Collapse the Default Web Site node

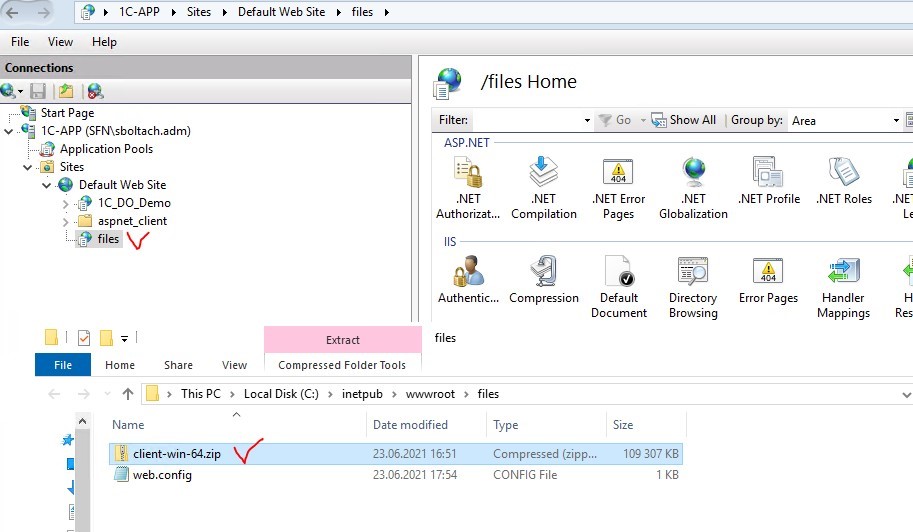coord(47,186)
